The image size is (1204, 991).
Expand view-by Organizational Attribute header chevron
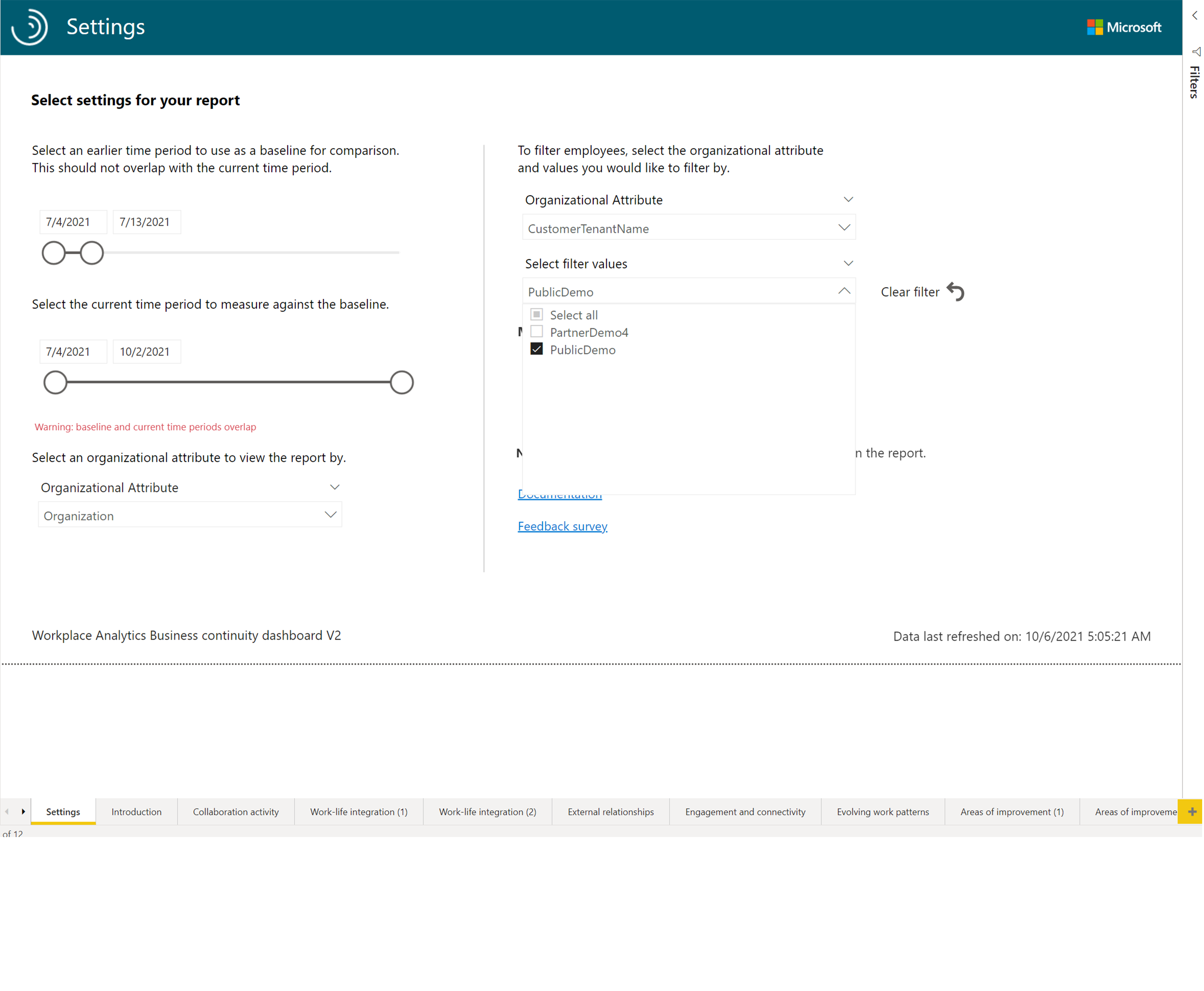tap(335, 488)
